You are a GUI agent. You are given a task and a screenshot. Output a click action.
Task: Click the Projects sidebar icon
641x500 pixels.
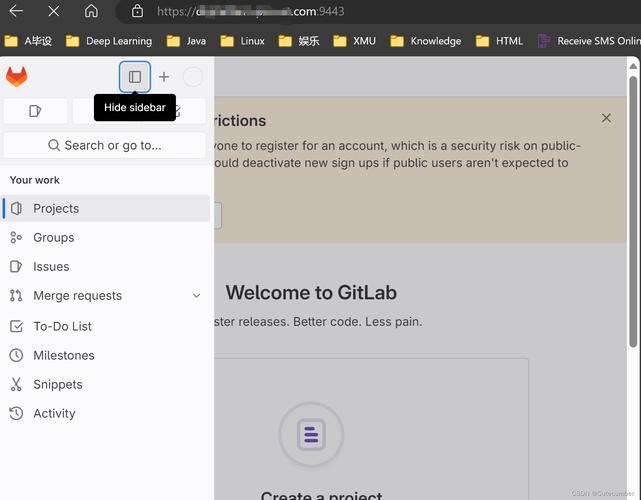click(16, 209)
